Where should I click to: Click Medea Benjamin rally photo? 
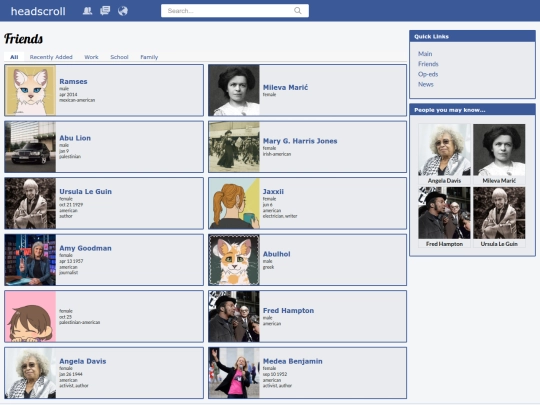[x=234, y=373]
